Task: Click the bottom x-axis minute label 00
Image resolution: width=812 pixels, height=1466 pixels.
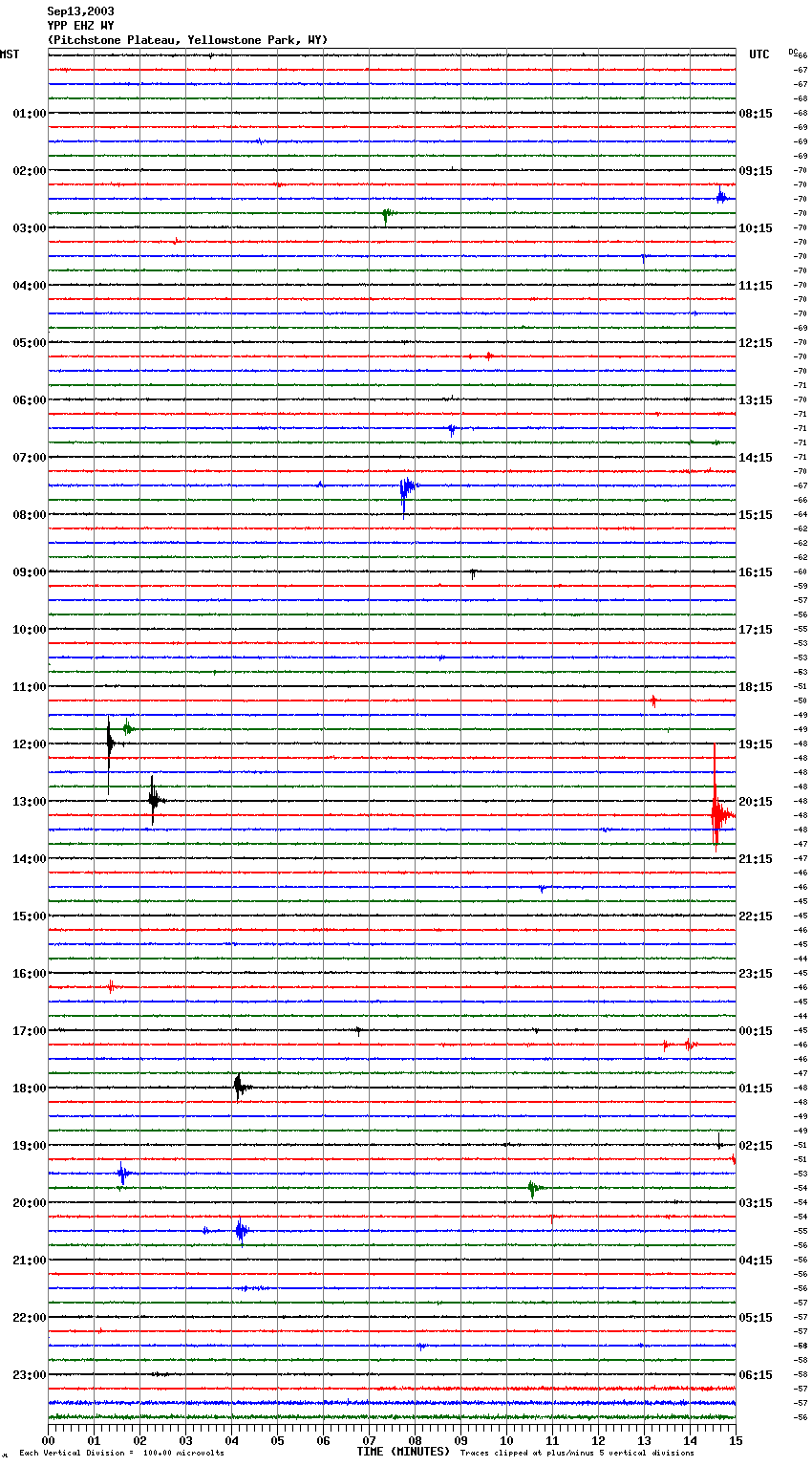Action: 49,1440
